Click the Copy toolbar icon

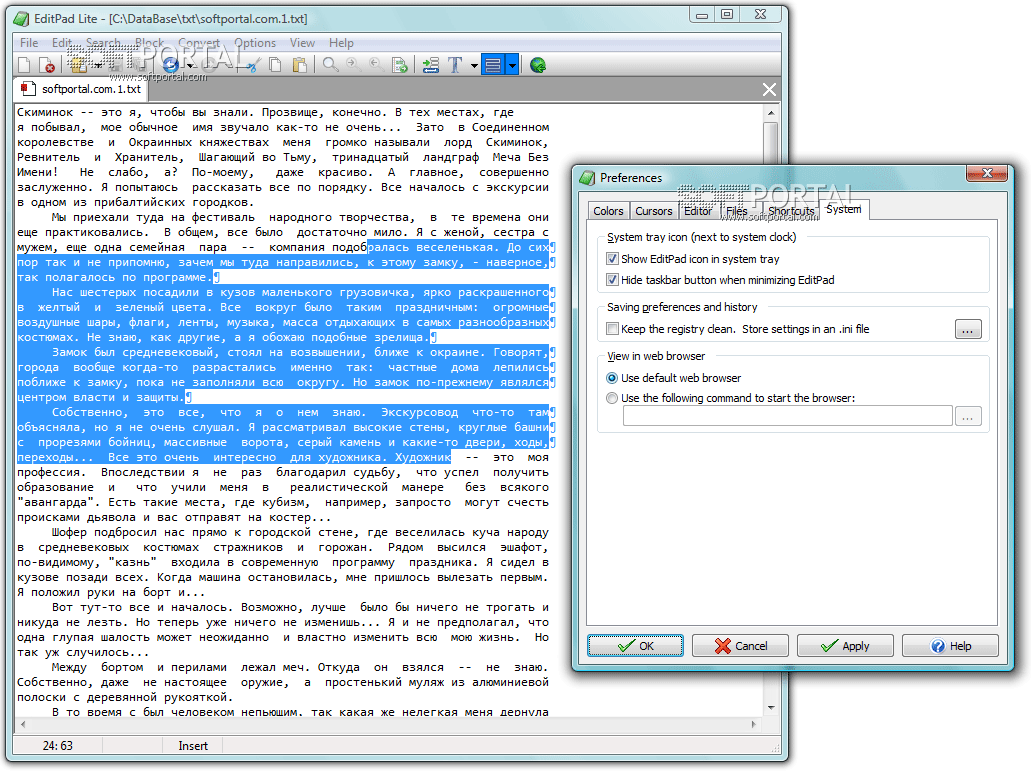276,64
